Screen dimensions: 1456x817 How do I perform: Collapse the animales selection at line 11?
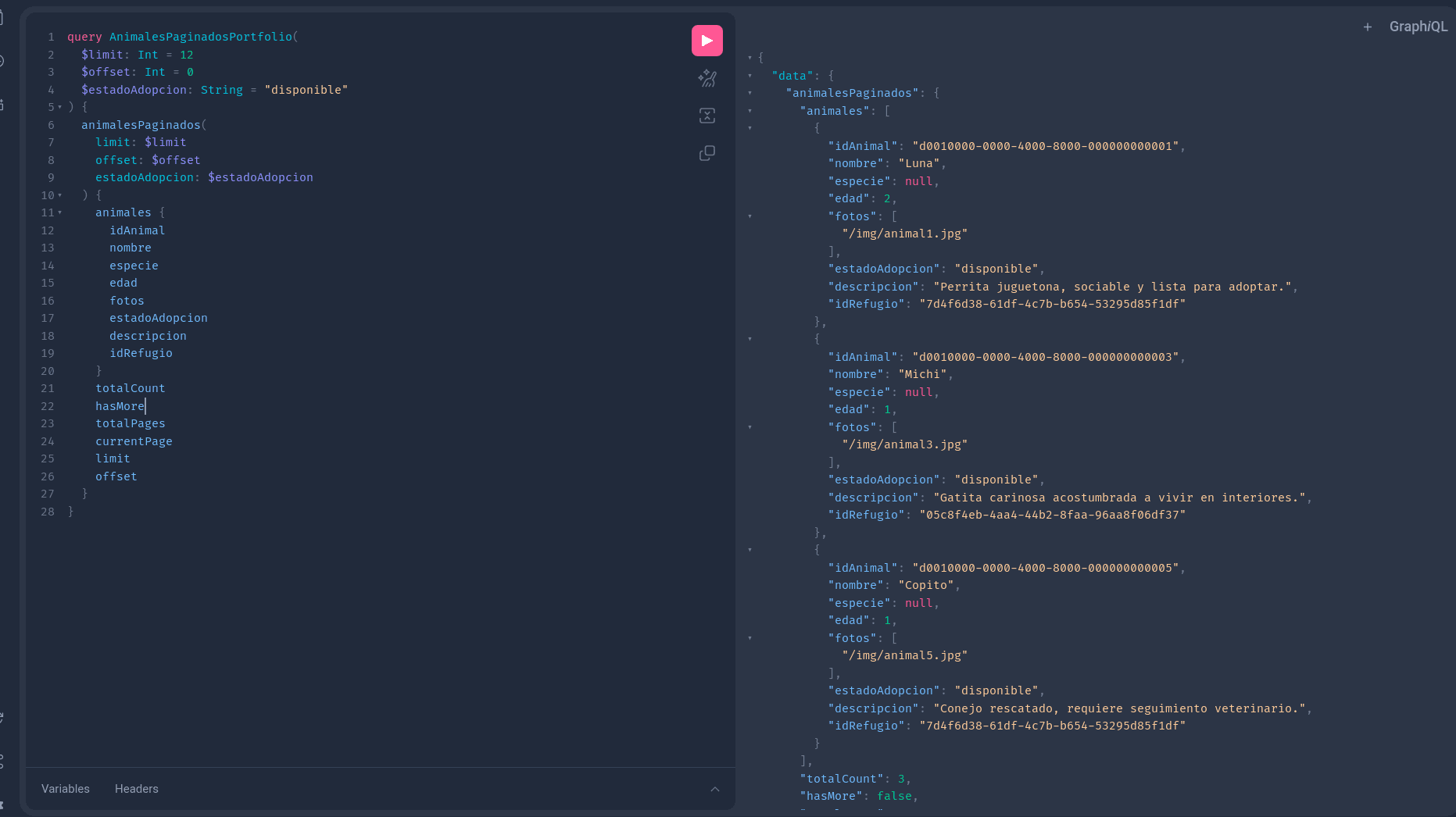point(60,212)
